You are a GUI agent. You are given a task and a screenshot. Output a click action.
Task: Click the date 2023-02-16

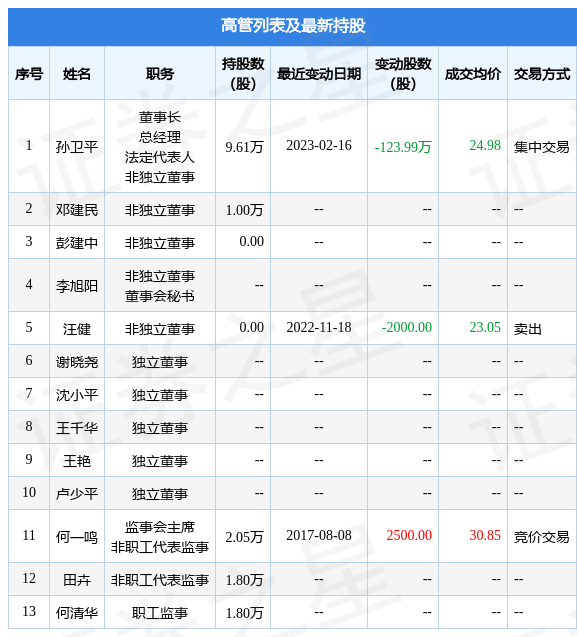(319, 145)
